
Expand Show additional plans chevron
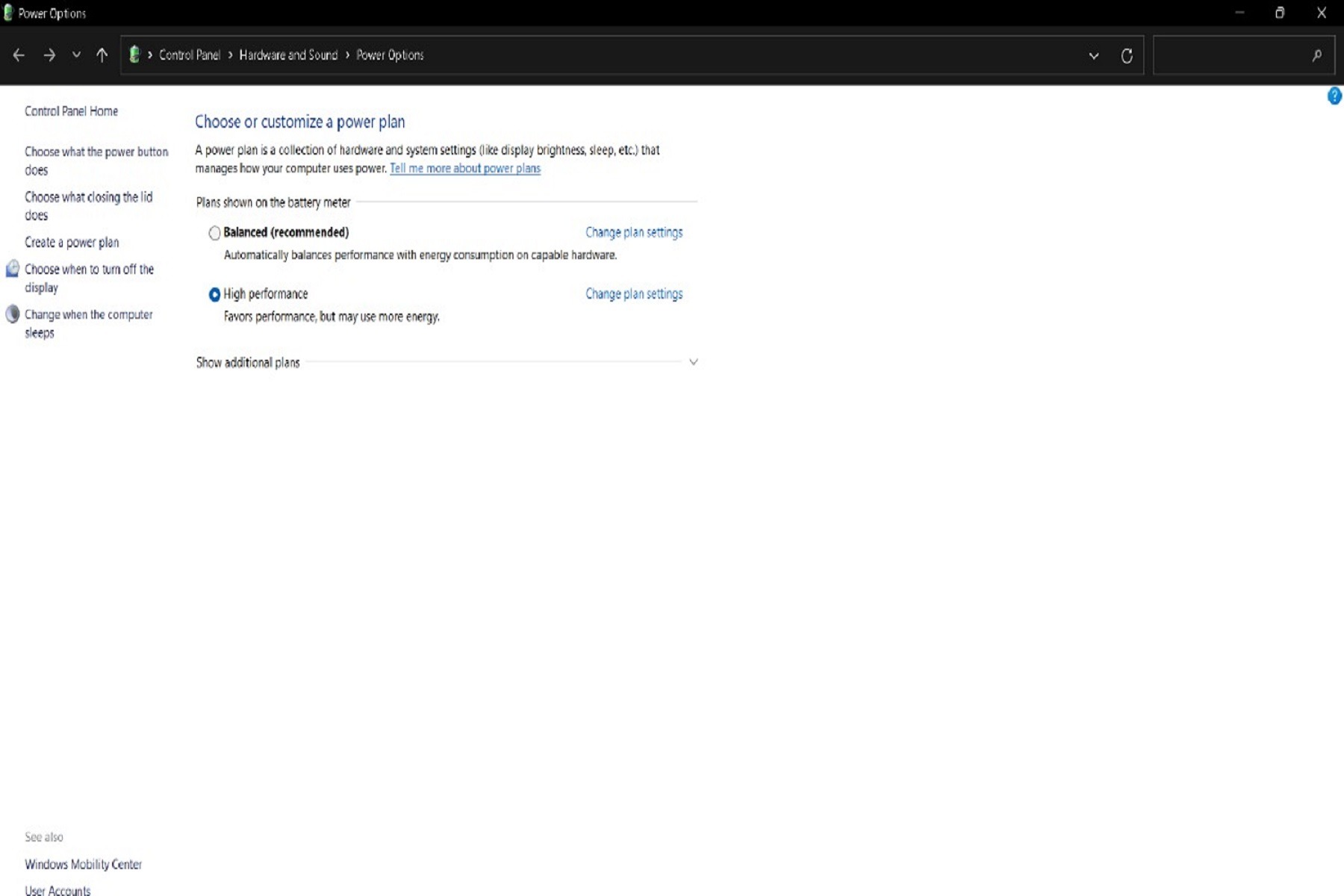(693, 362)
